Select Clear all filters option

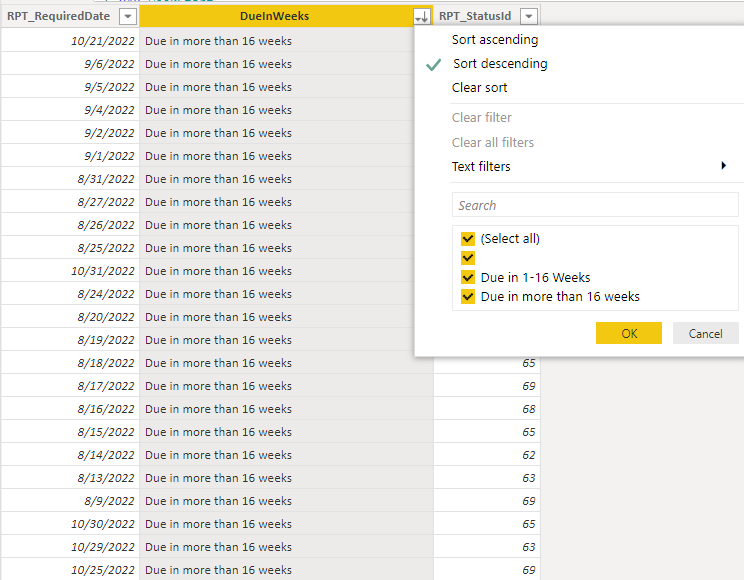tap(493, 142)
